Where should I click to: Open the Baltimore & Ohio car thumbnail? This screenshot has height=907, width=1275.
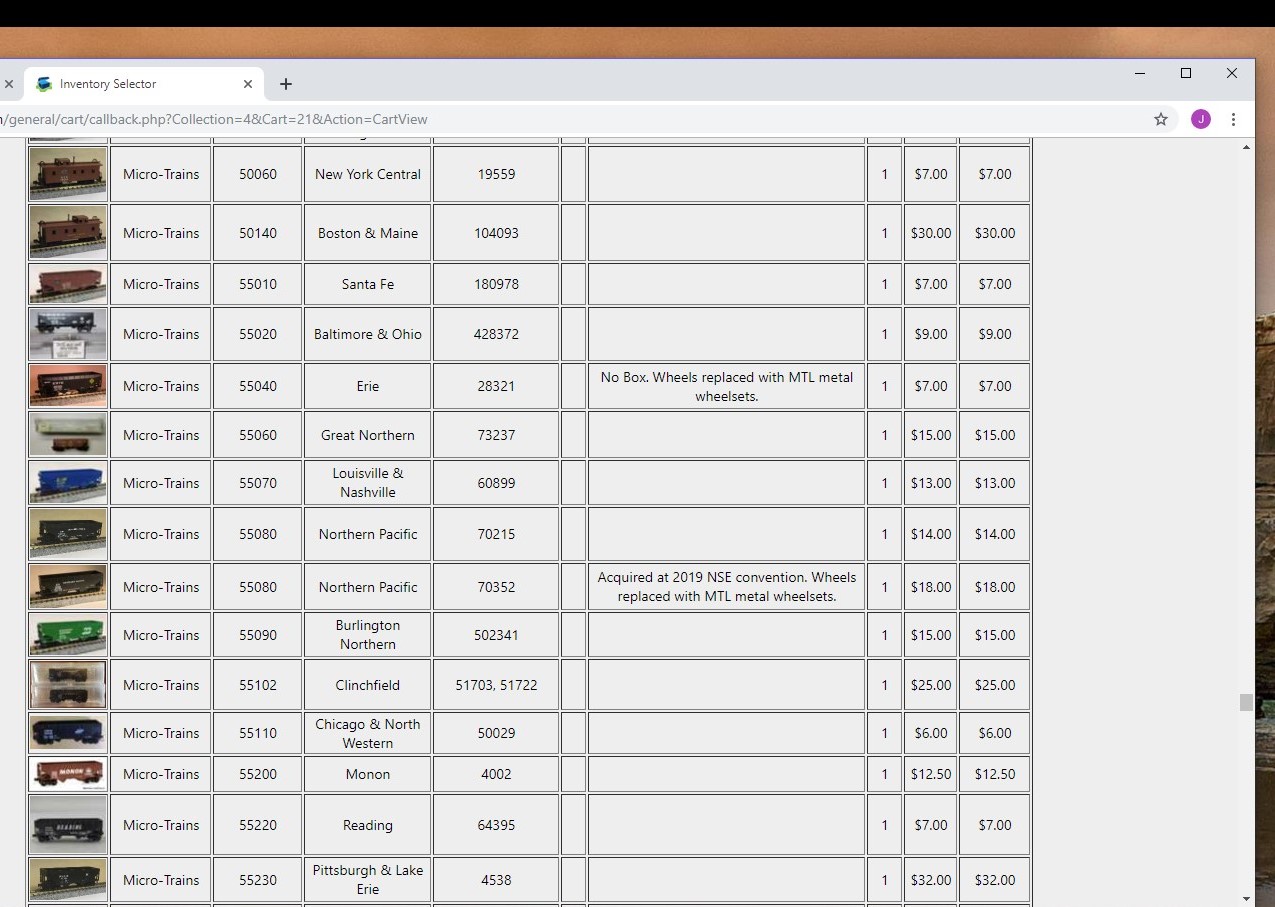pyautogui.click(x=68, y=334)
